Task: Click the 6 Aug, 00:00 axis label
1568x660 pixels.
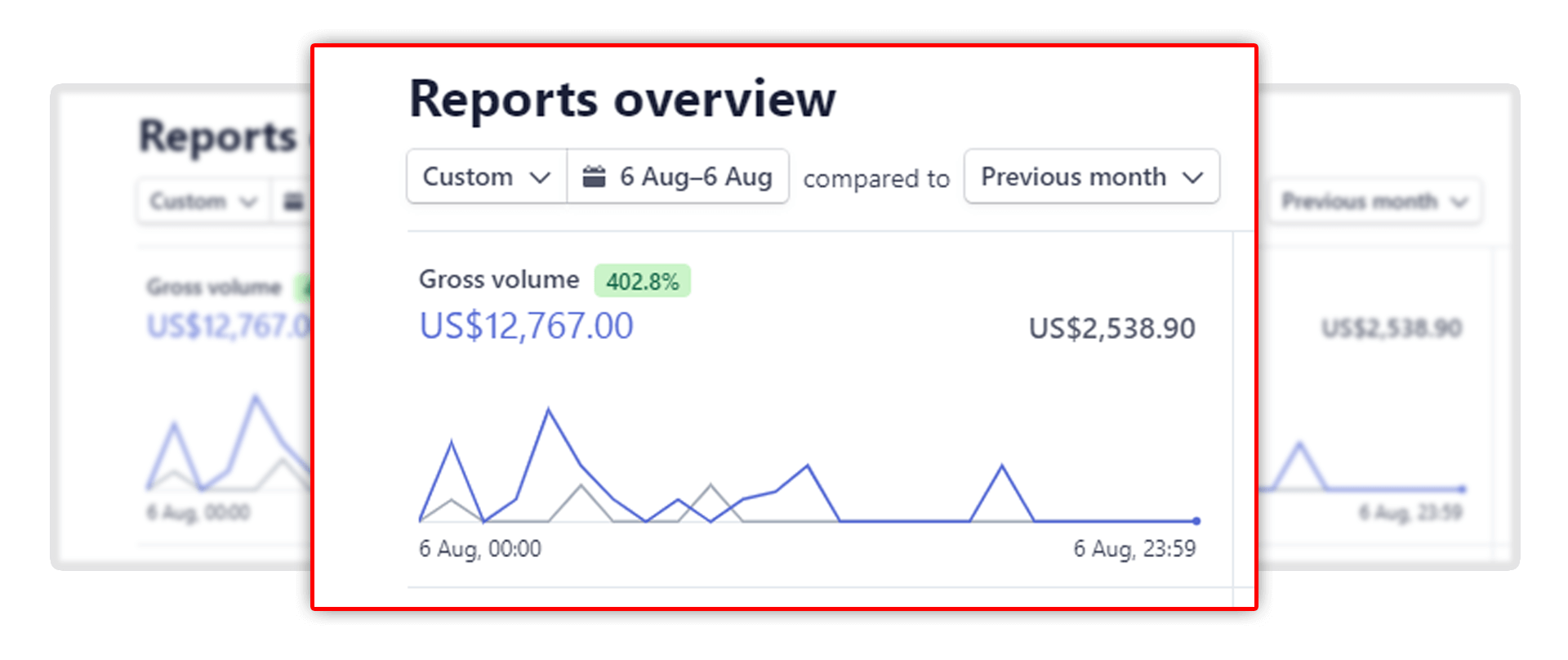Action: 480,548
